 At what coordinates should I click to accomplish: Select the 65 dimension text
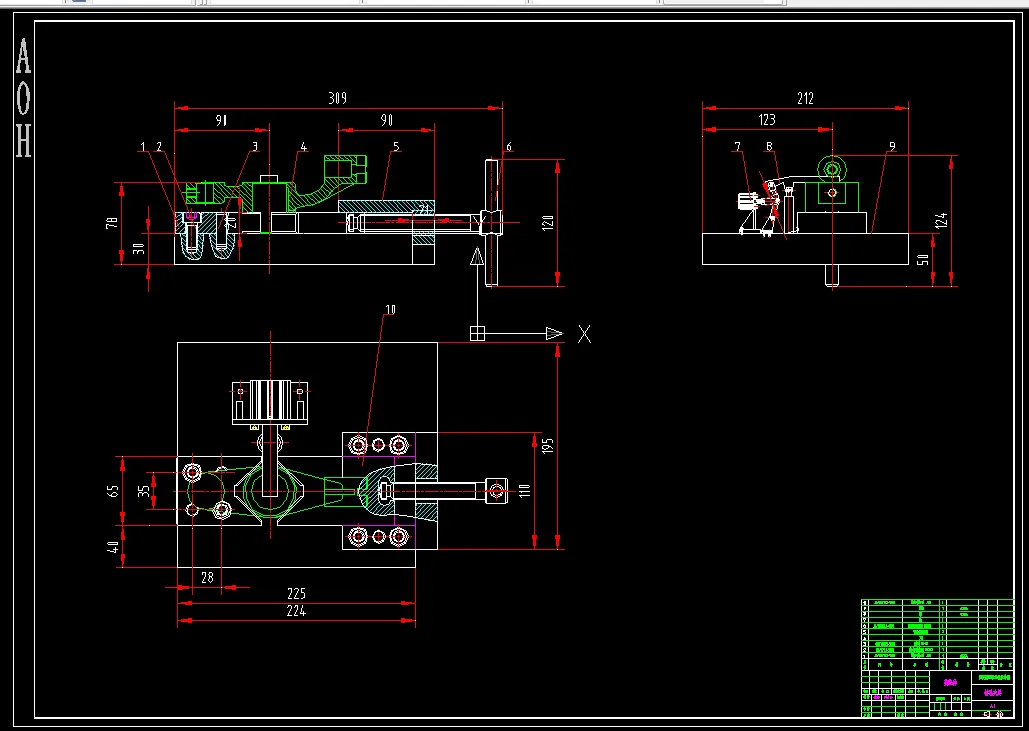coord(113,491)
